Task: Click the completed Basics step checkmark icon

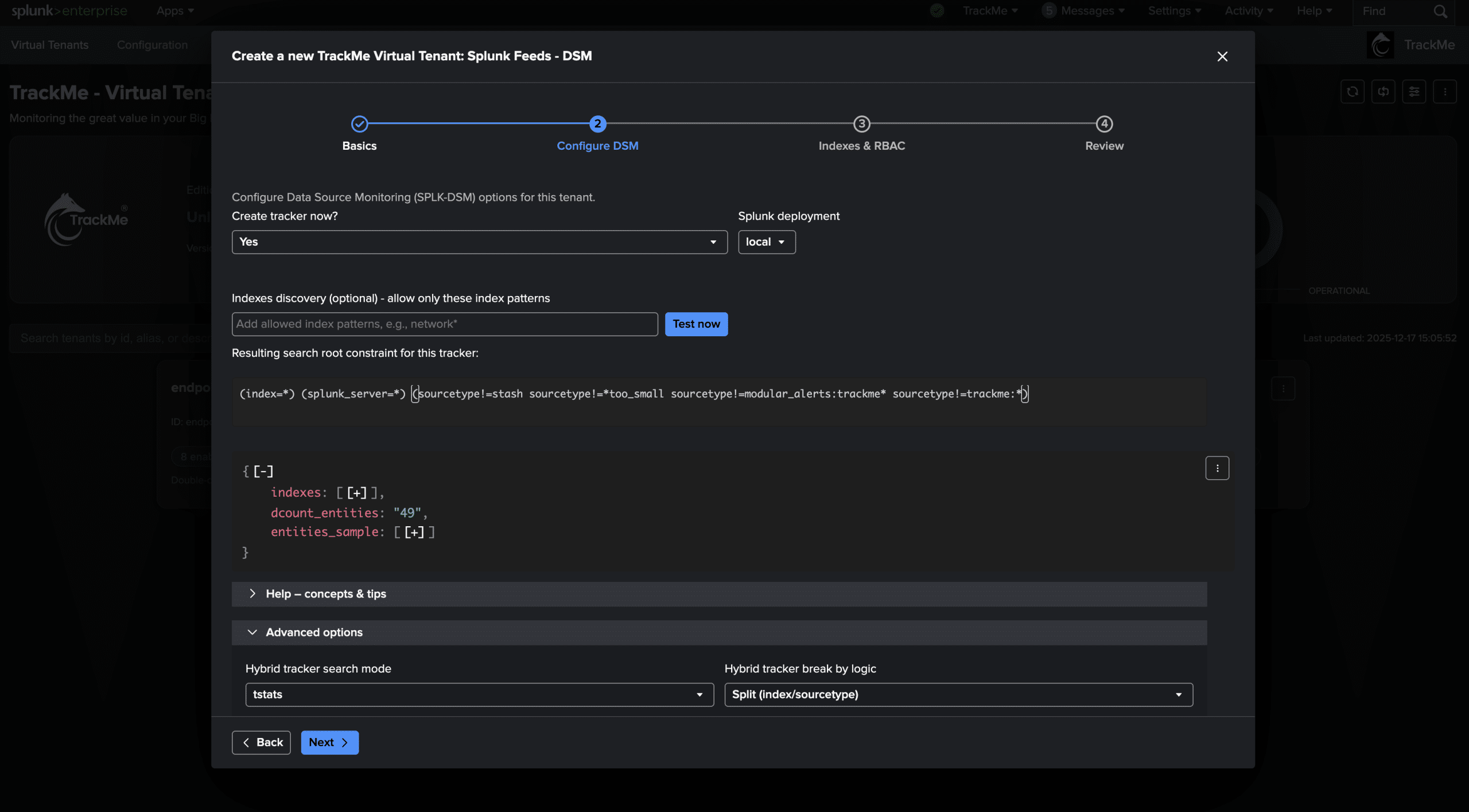Action: pyautogui.click(x=359, y=124)
